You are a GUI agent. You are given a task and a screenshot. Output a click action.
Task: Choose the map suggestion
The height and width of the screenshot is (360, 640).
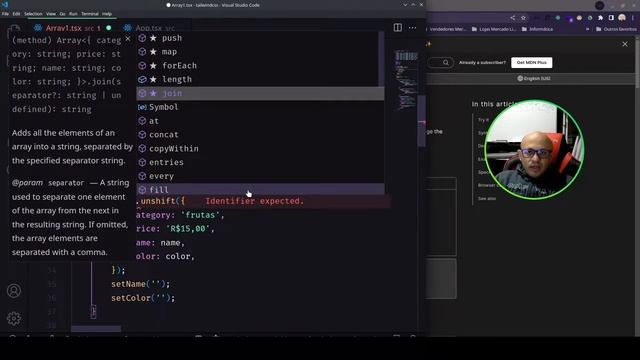click(259, 52)
